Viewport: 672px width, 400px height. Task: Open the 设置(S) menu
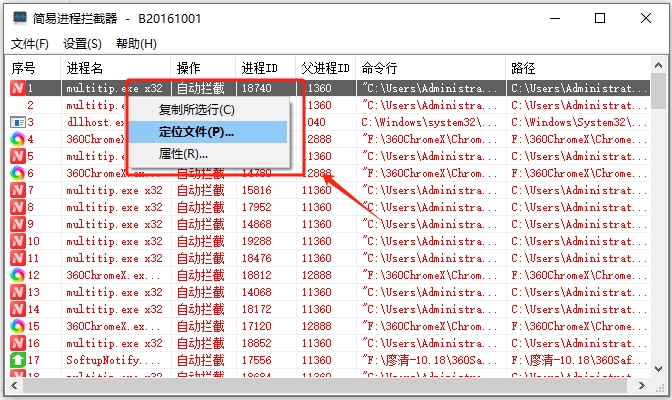pos(82,44)
